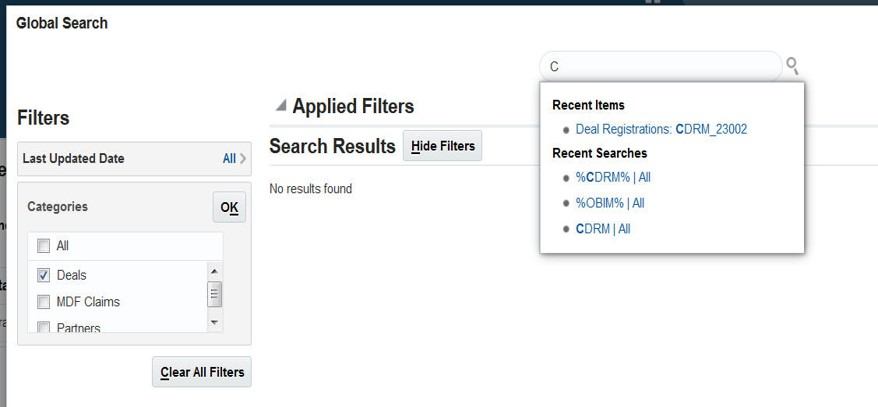This screenshot has width=878, height=407.
Task: Open Deal Registrations: CDRM_23002 recent item
Action: coord(661,129)
